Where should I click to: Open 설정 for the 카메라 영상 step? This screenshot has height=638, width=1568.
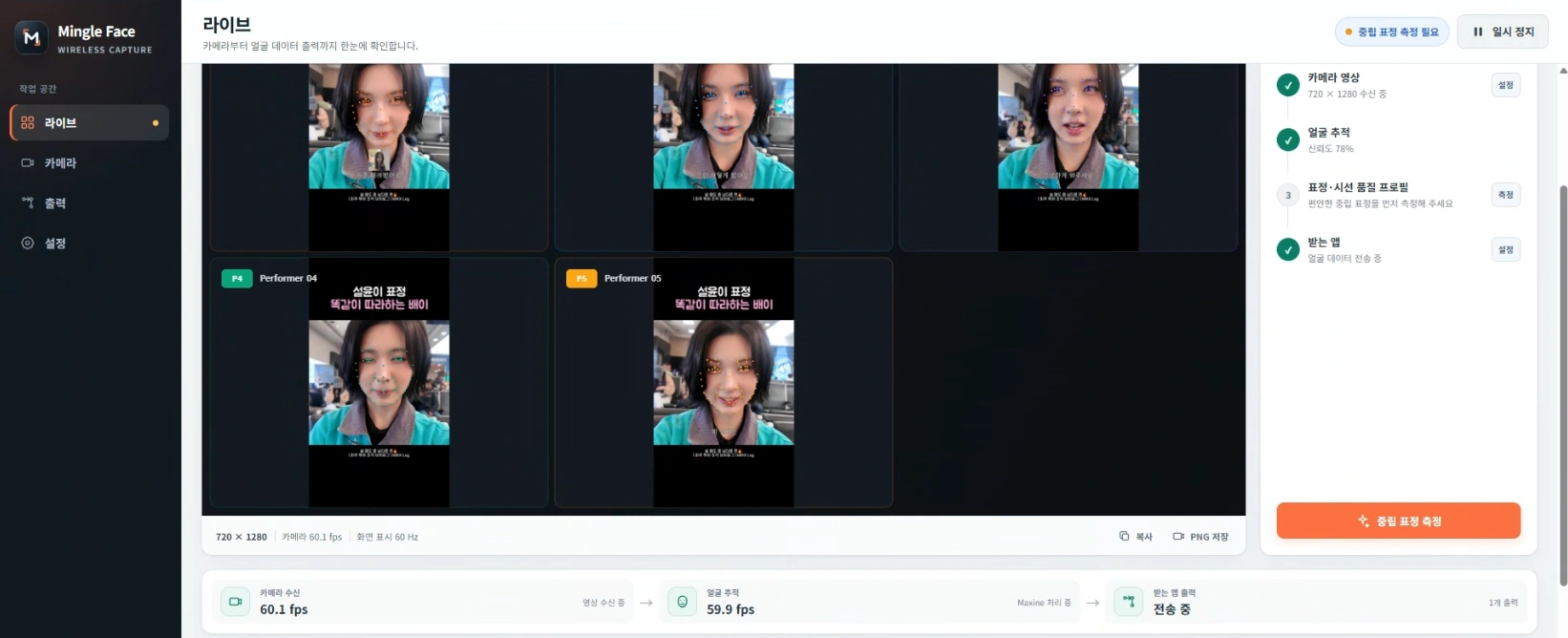pos(1506,85)
